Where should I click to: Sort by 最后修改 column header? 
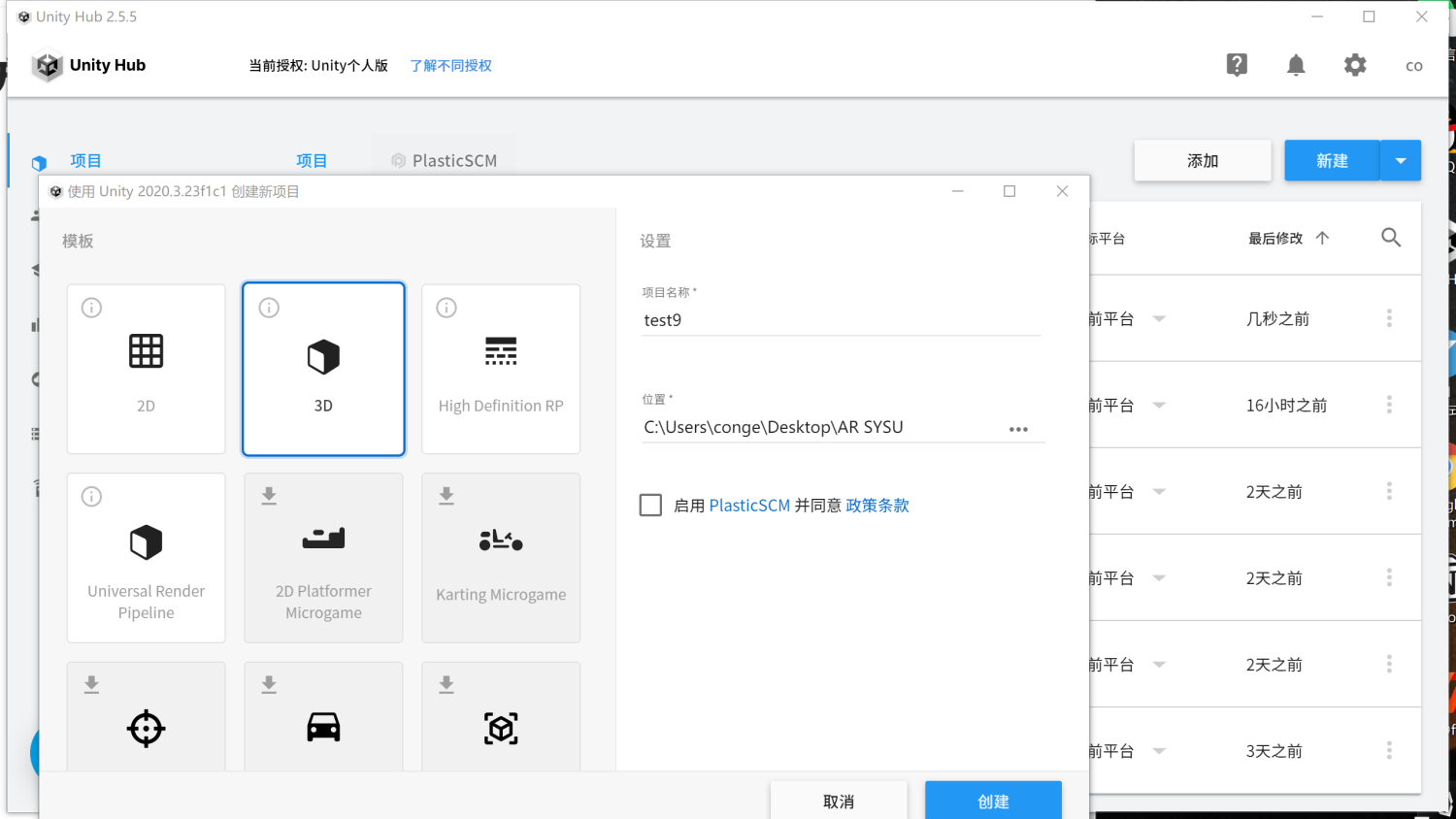(1275, 238)
